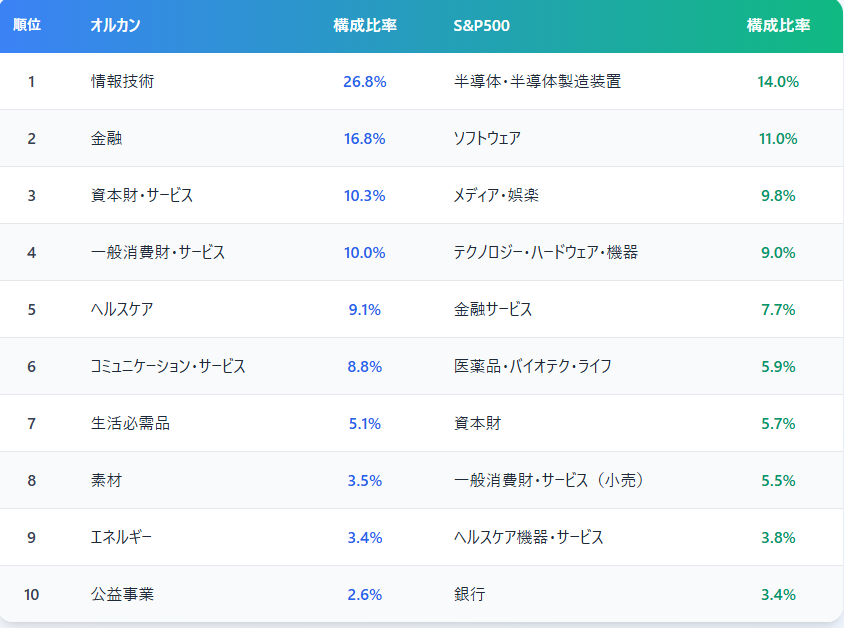Click the 一般消費財・サービス（小売） cell
The image size is (844, 628).
click(x=549, y=481)
